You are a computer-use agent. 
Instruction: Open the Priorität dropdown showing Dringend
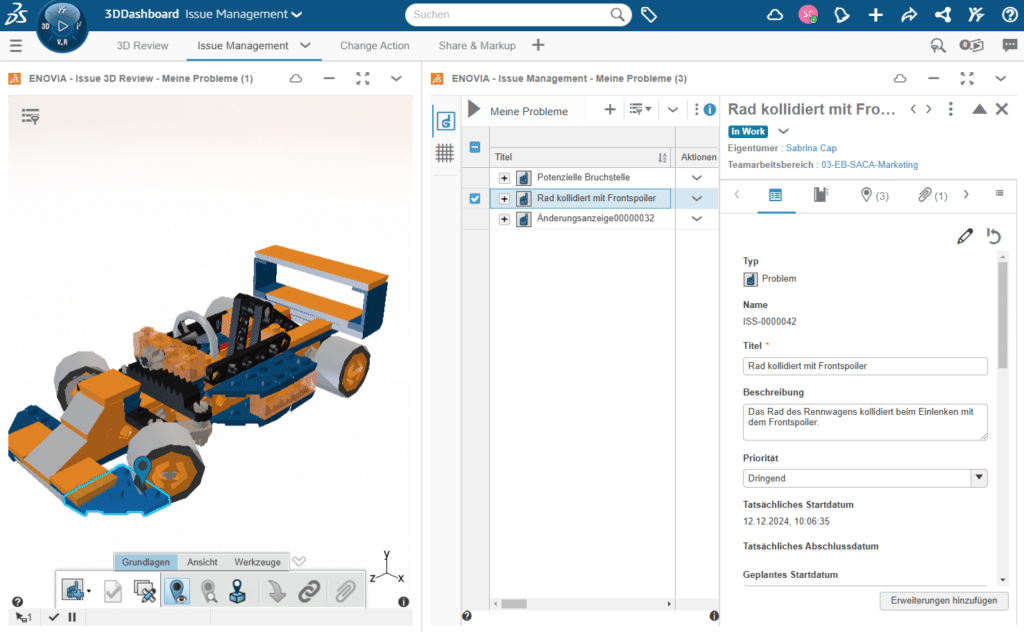(x=978, y=478)
